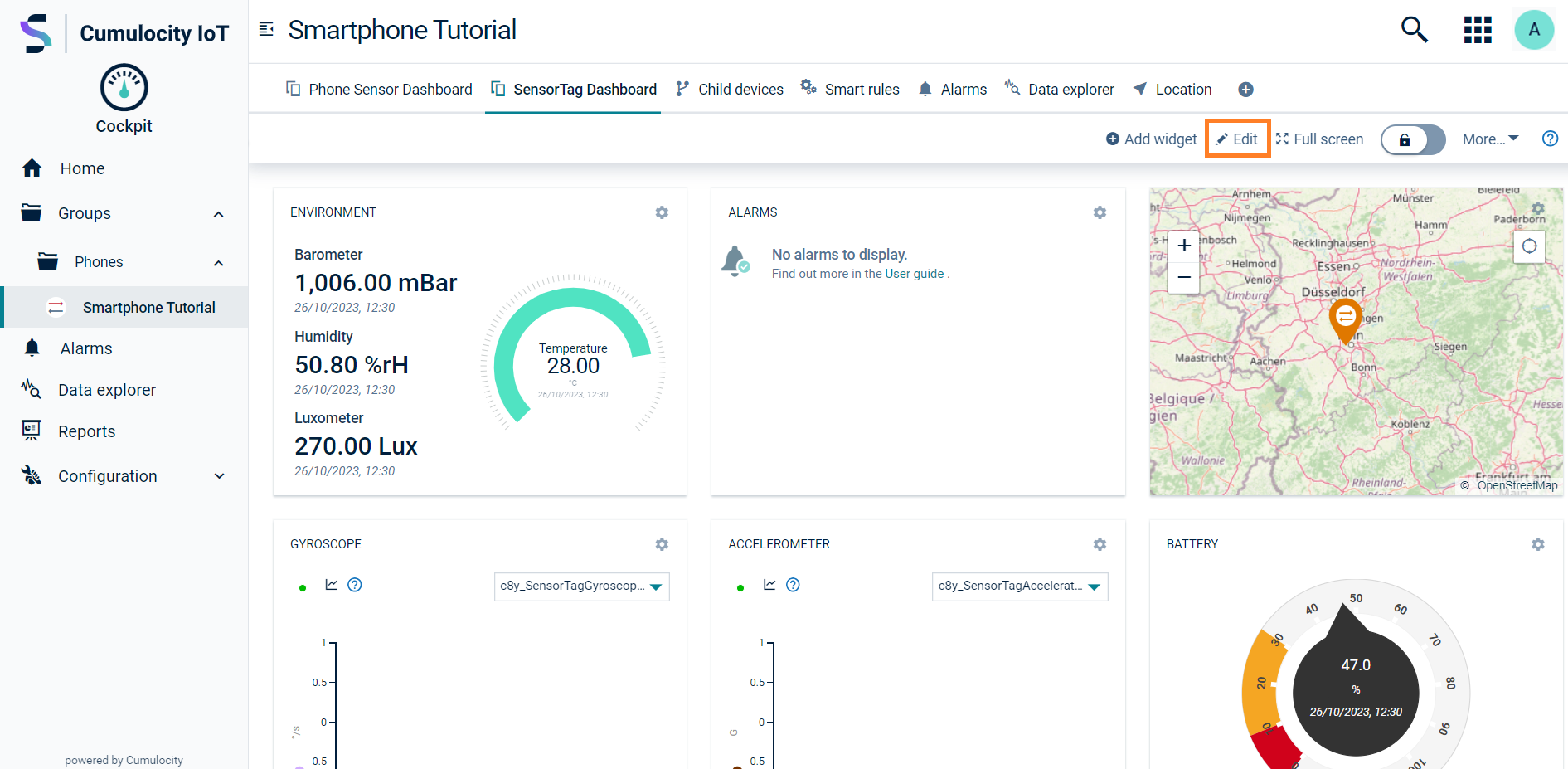Screen dimensions: 1568x769
Task: Click the 'Smartphone Tutorial' page title
Action: (x=402, y=30)
